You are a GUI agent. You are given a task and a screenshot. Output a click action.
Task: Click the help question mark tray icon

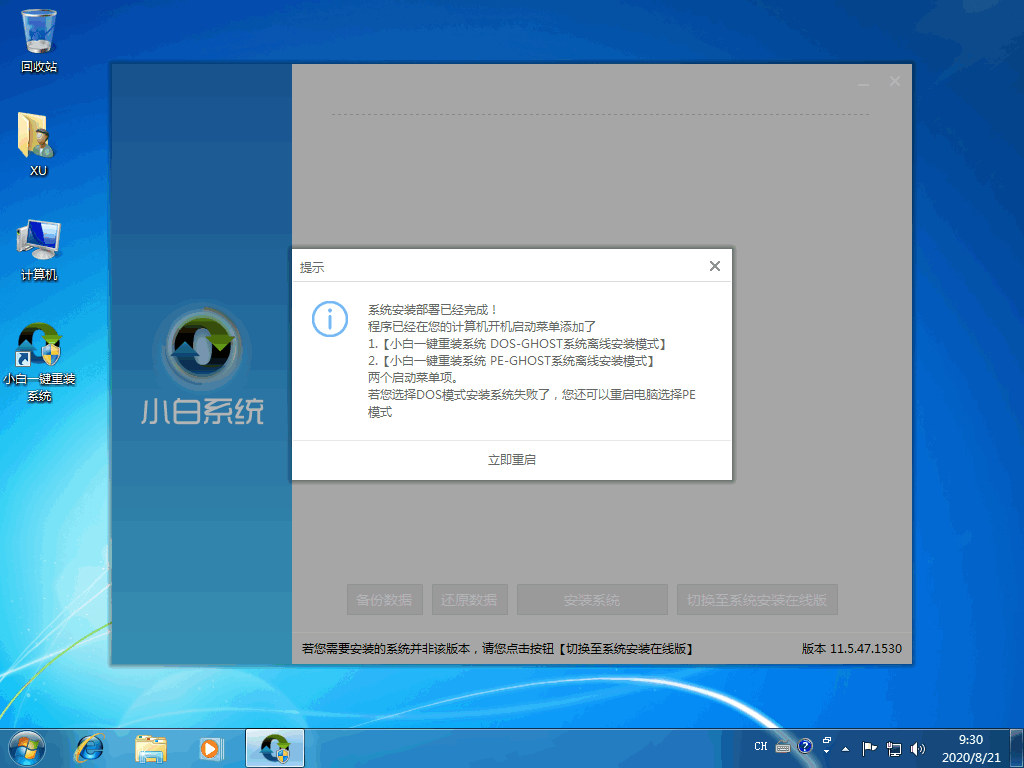pos(805,746)
